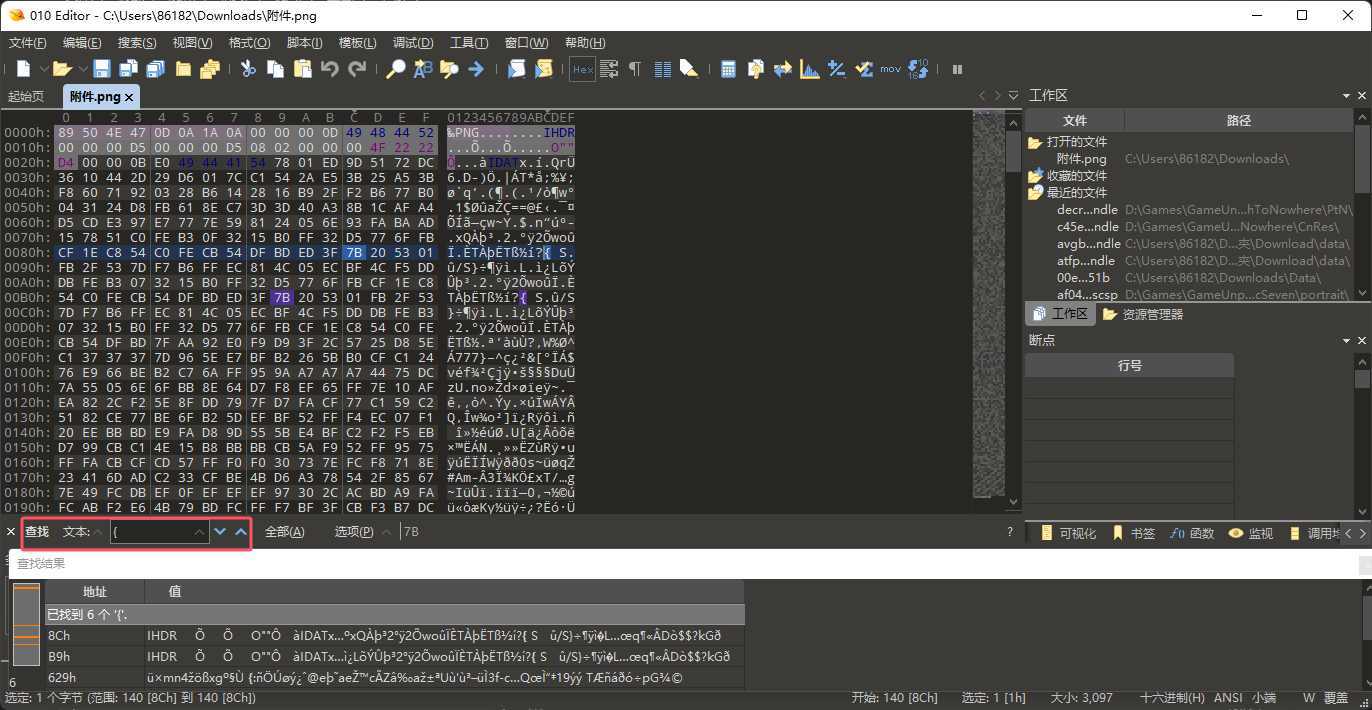This screenshot has height=710, width=1372.
Task: Redo the last edit
Action: [x=357, y=69]
